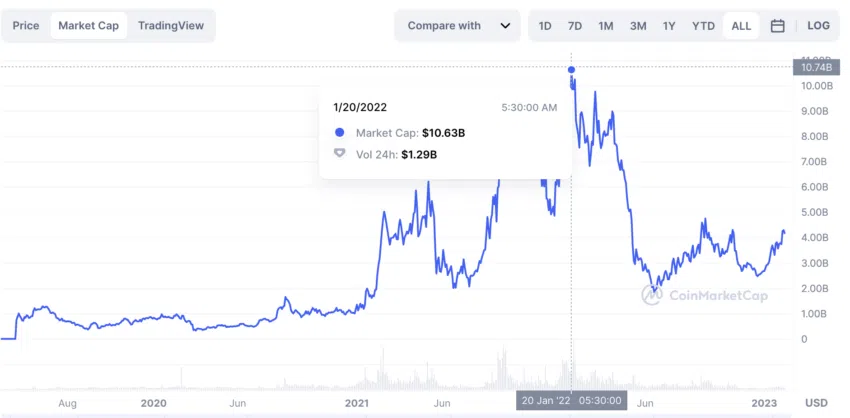This screenshot has width=850, height=418.
Task: Choose the YTD range button
Action: click(x=703, y=25)
